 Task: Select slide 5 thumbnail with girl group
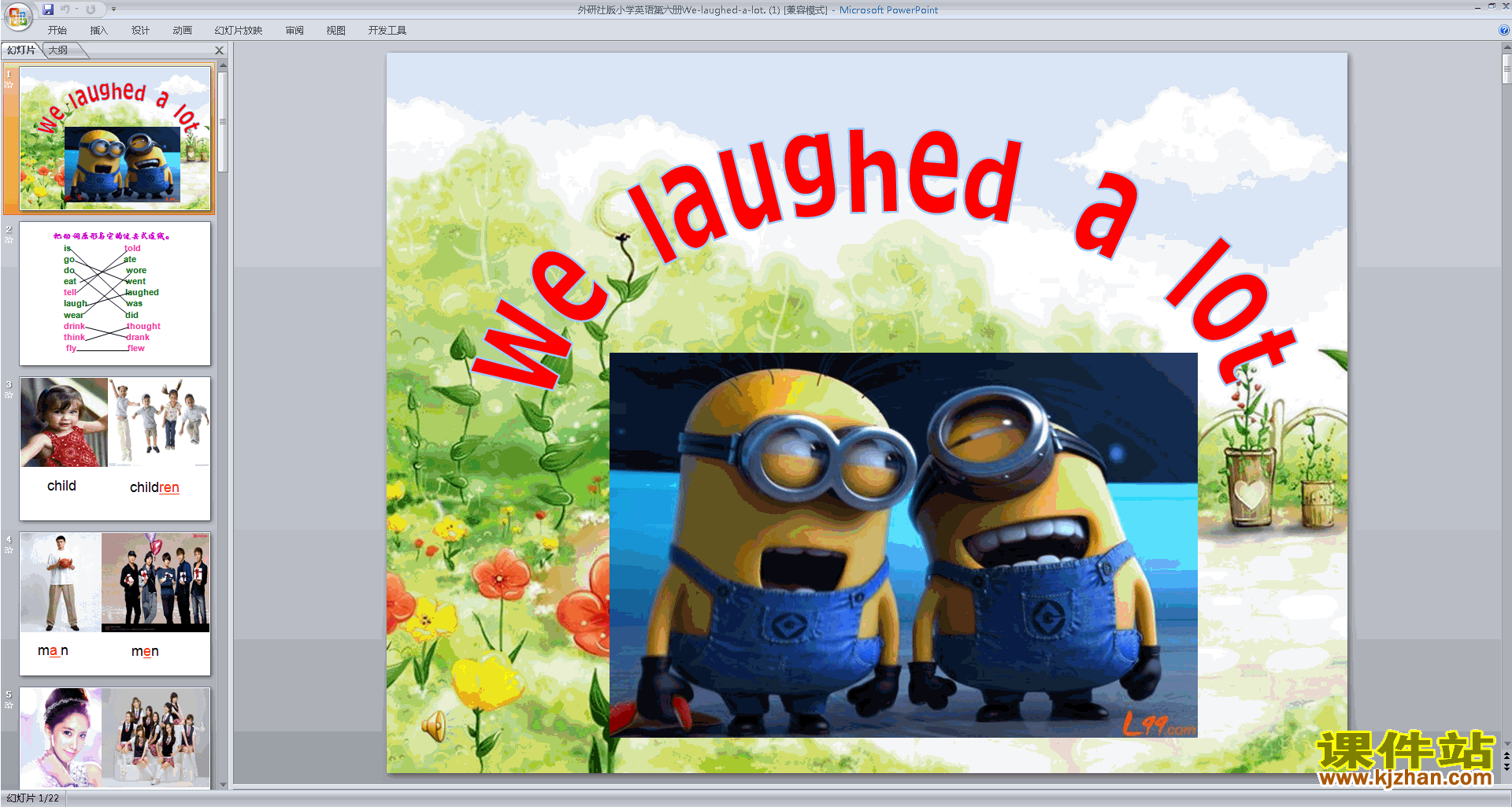[x=115, y=738]
